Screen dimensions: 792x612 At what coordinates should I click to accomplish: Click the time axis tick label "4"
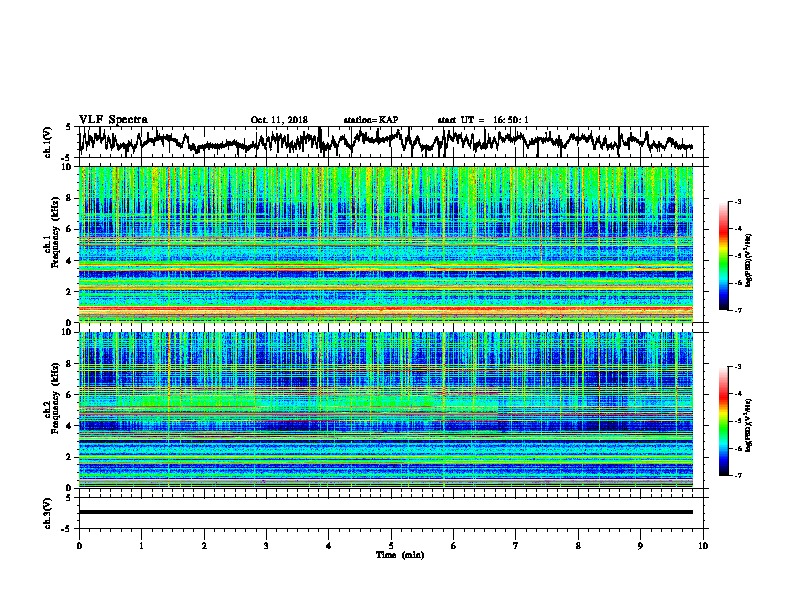329,546
